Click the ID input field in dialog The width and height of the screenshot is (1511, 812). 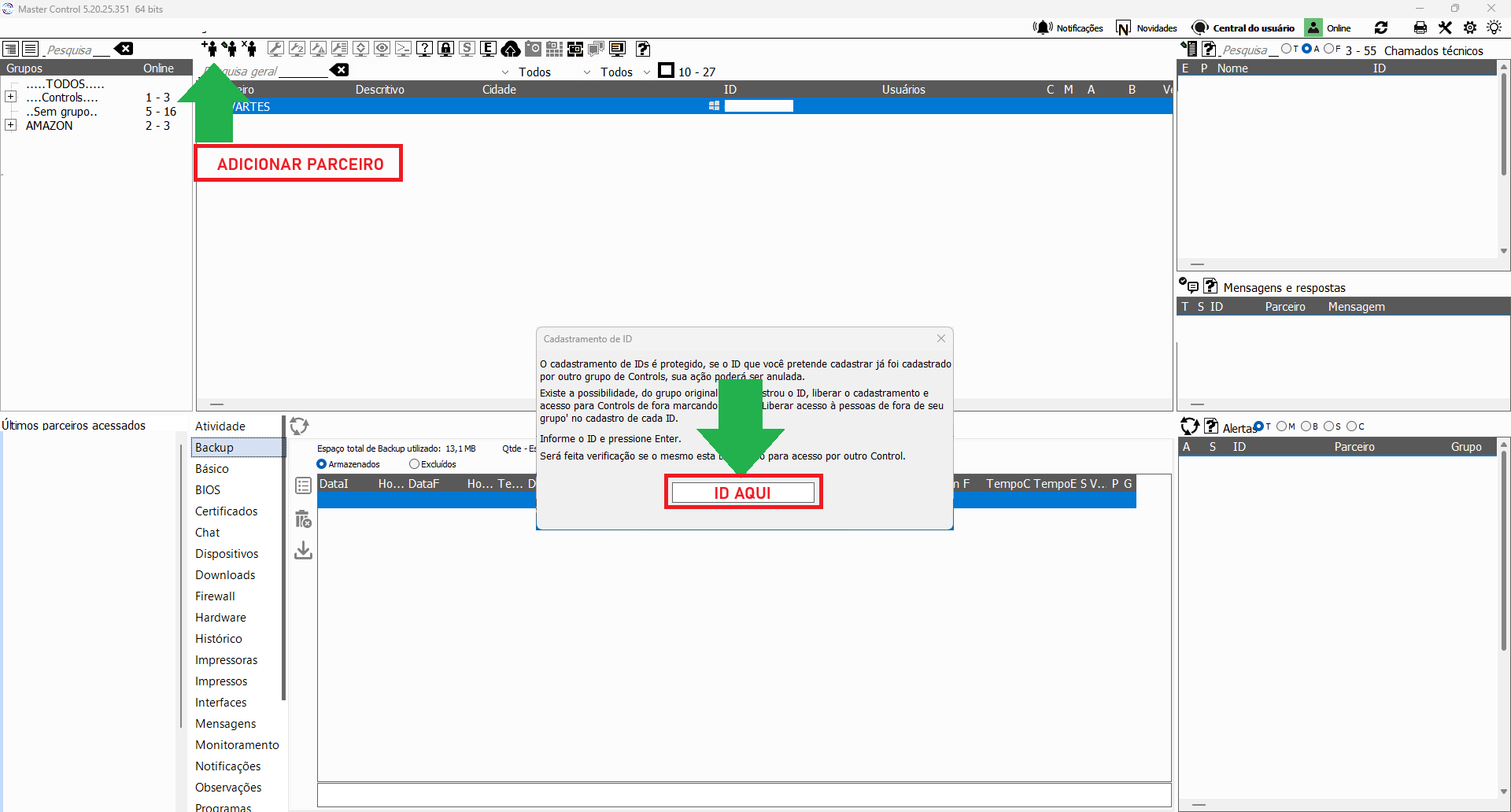(x=743, y=493)
